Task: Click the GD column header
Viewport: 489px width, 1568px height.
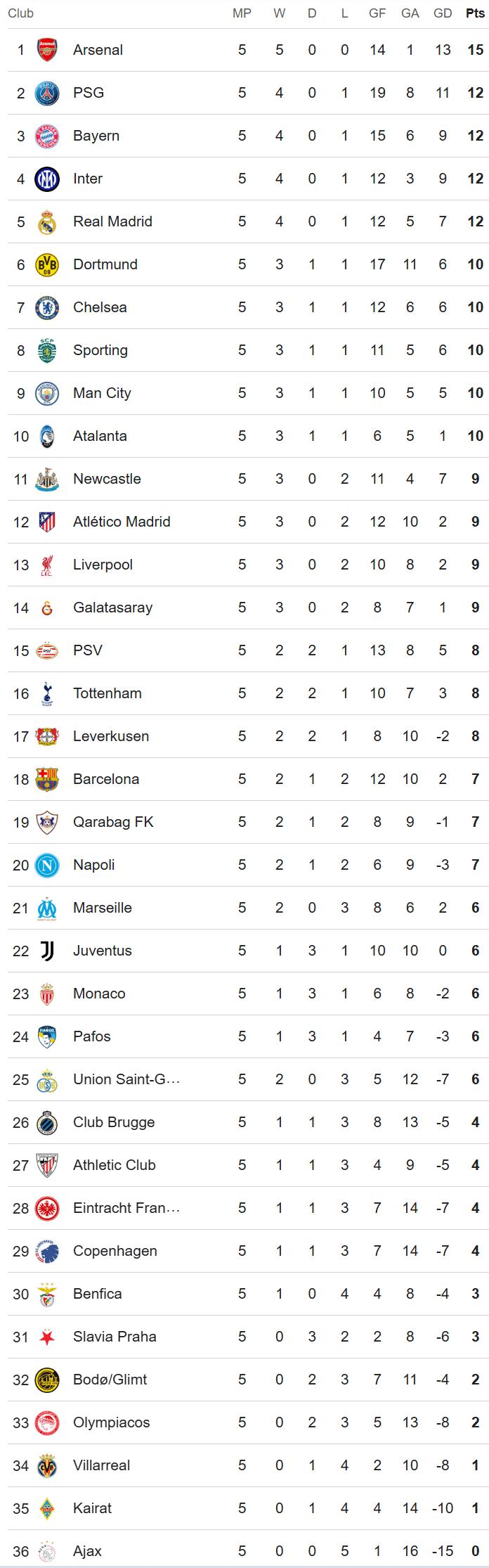Action: click(x=443, y=13)
